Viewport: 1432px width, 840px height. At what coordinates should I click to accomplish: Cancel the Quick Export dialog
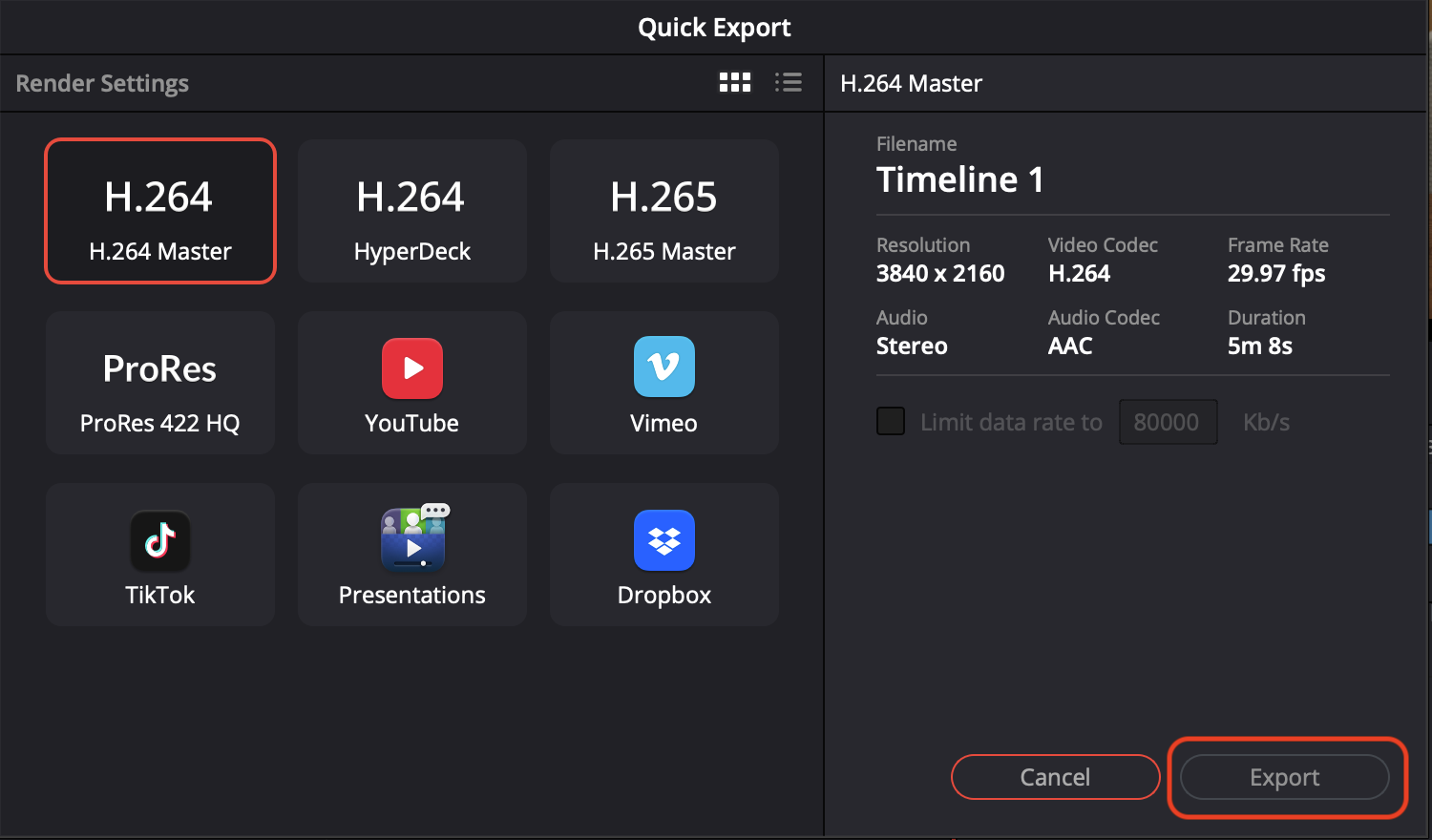pos(1055,777)
